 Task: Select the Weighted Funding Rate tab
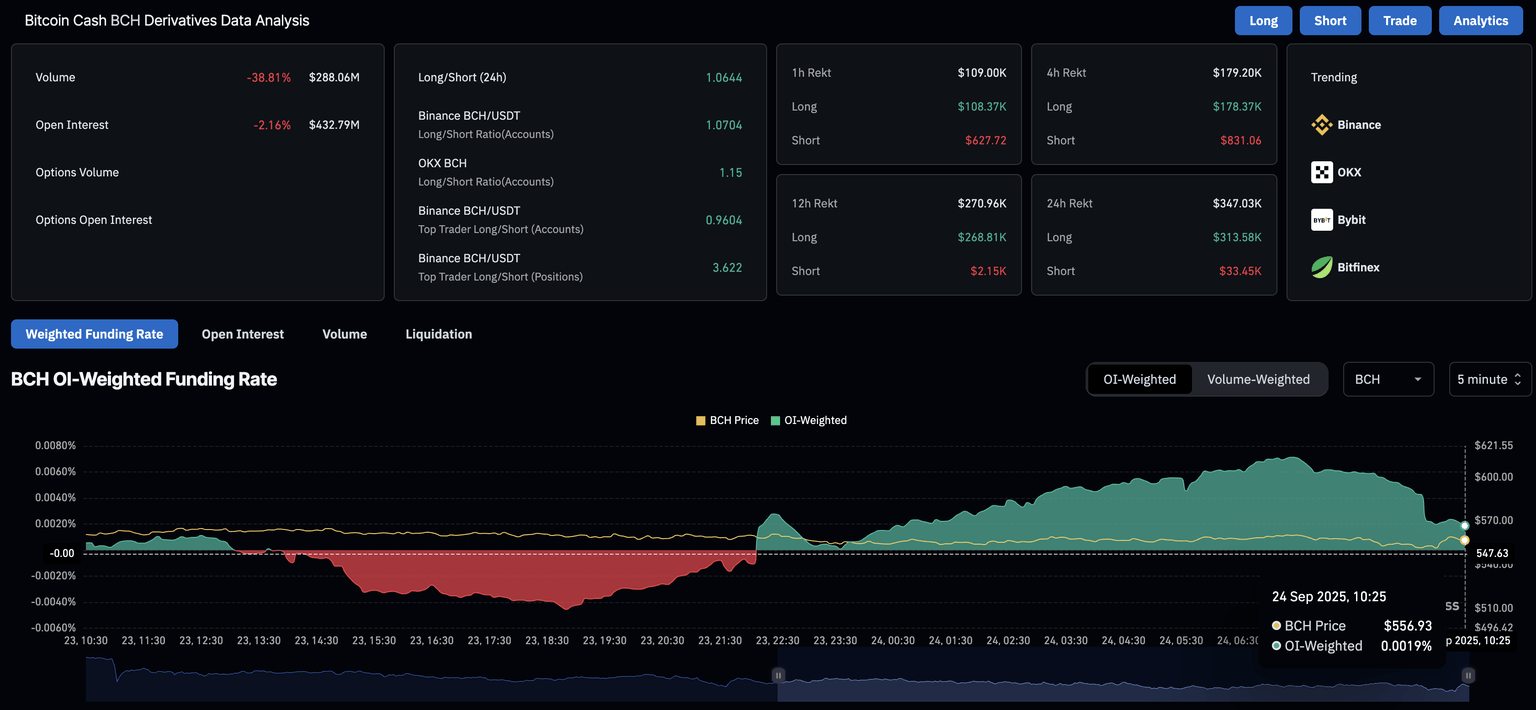point(94,334)
